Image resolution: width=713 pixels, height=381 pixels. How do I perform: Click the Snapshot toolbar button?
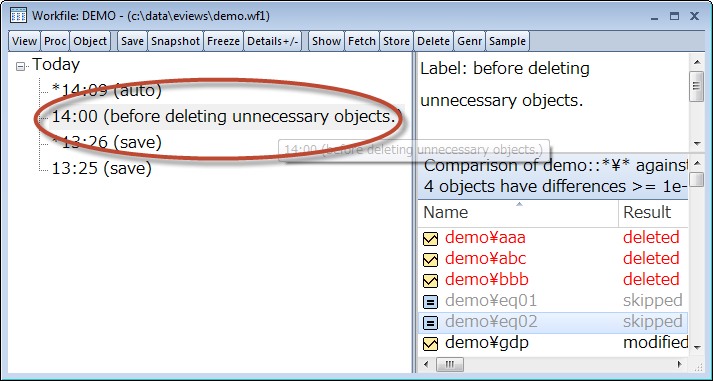pos(176,41)
